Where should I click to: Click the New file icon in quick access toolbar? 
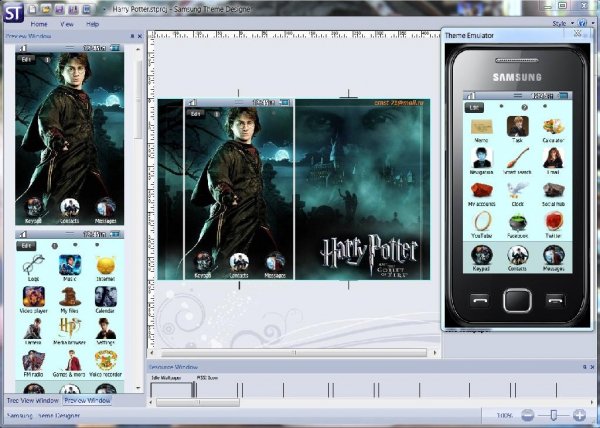point(33,9)
